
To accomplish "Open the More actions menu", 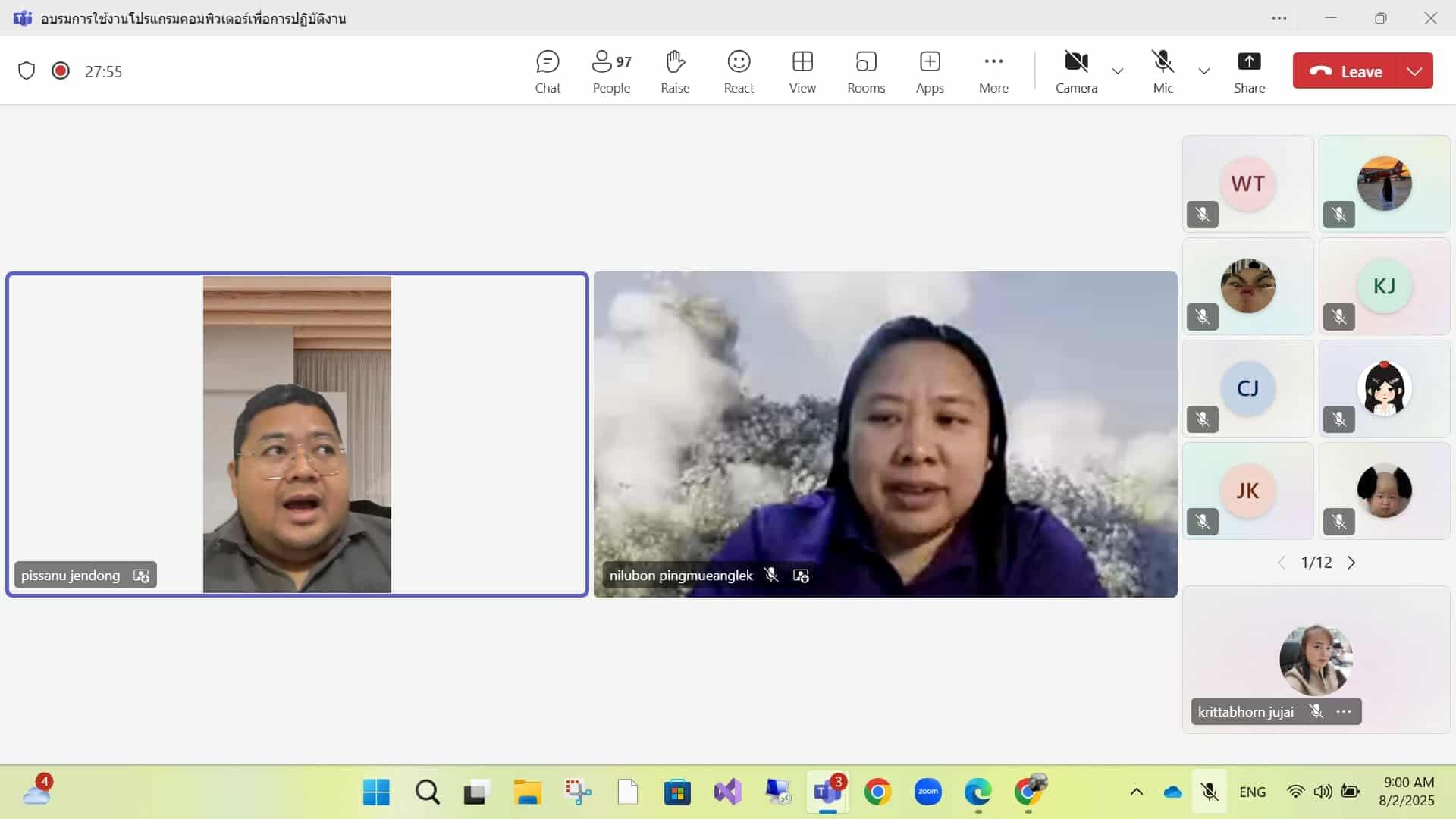I will (993, 71).
